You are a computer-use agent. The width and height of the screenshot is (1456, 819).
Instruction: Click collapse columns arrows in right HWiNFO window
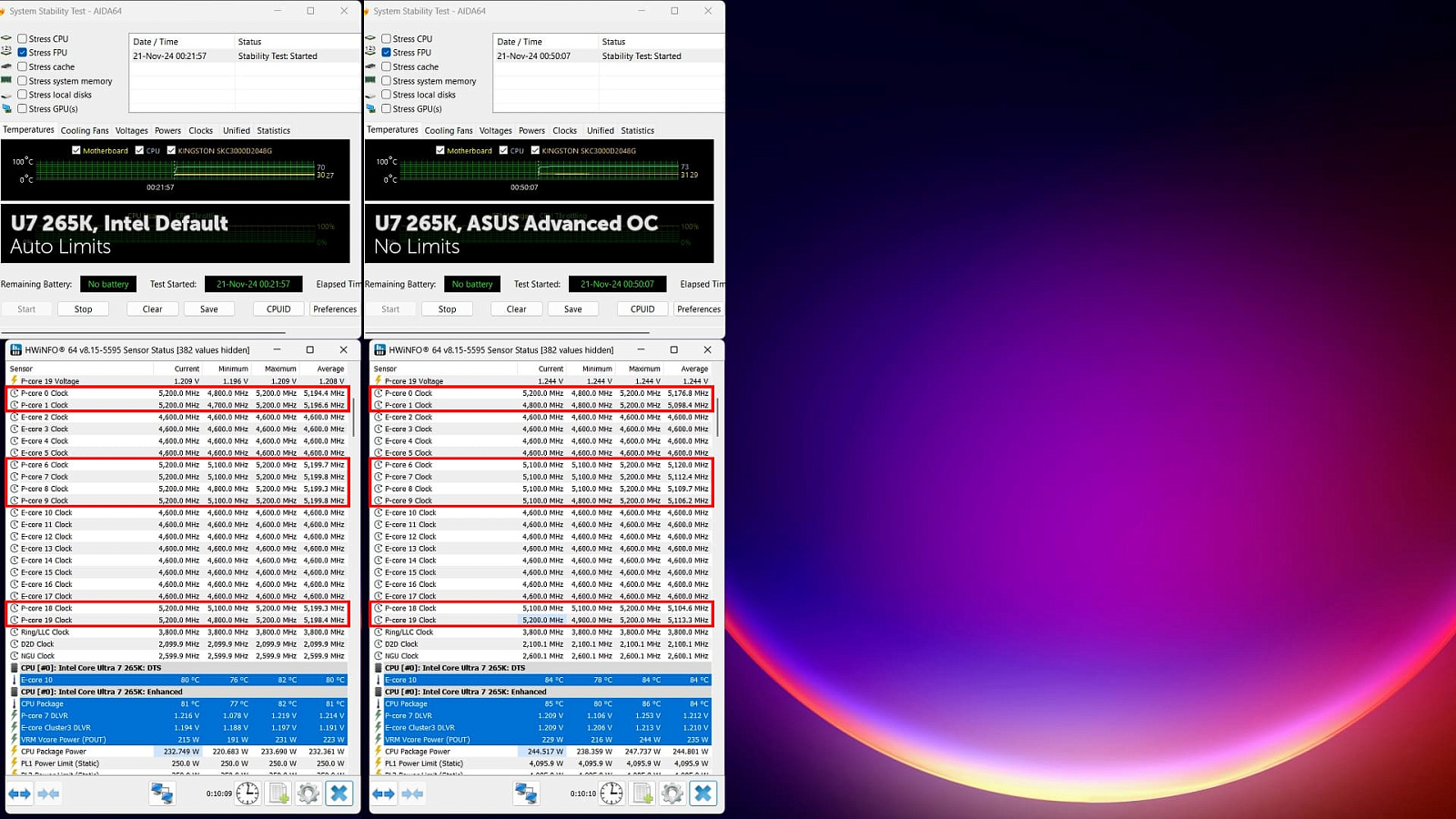pyautogui.click(x=412, y=794)
